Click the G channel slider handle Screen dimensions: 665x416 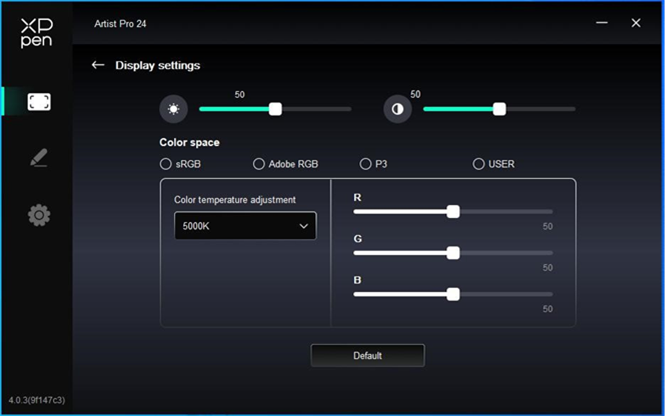453,253
